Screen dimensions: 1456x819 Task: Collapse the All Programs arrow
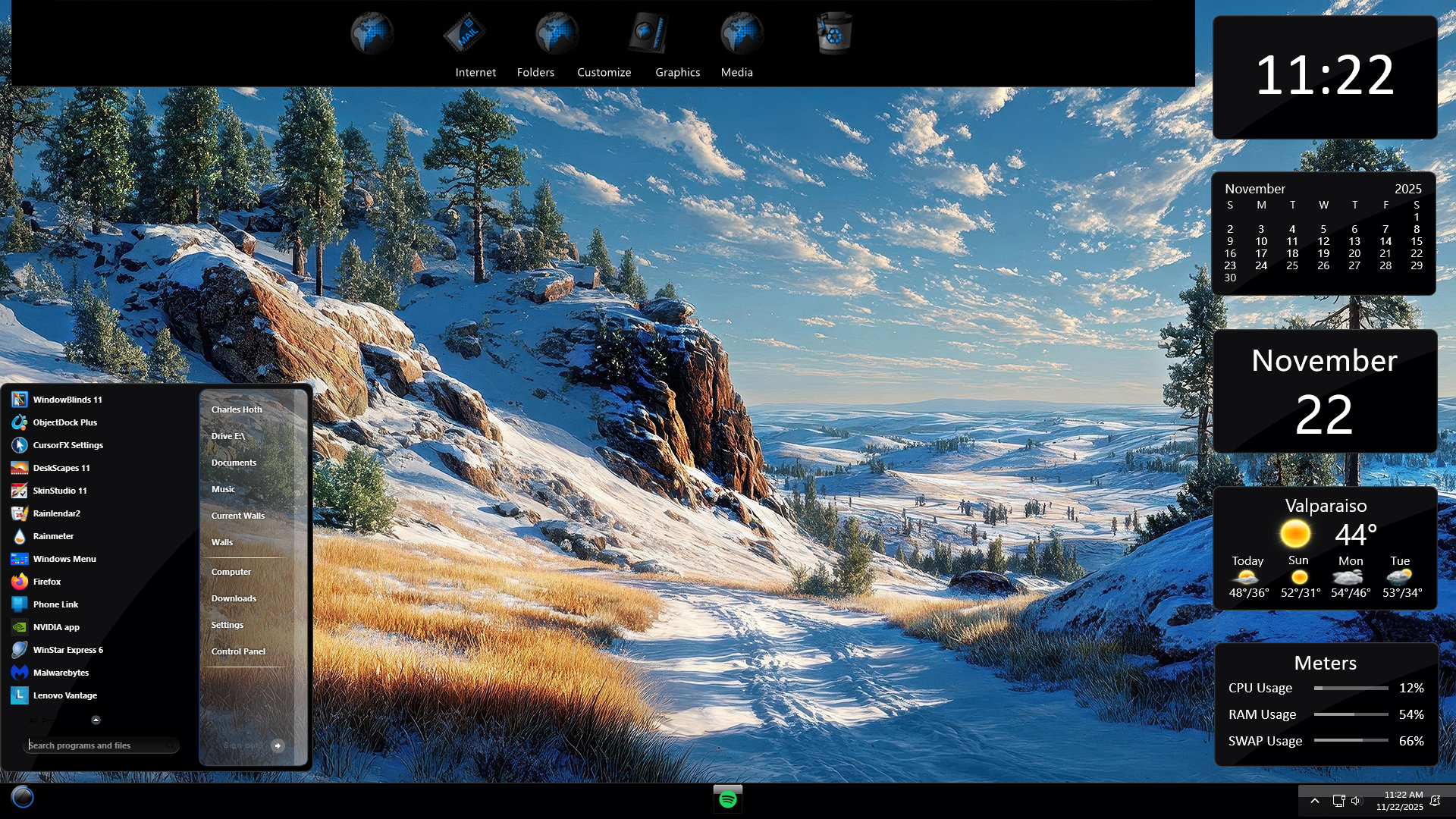(96, 720)
